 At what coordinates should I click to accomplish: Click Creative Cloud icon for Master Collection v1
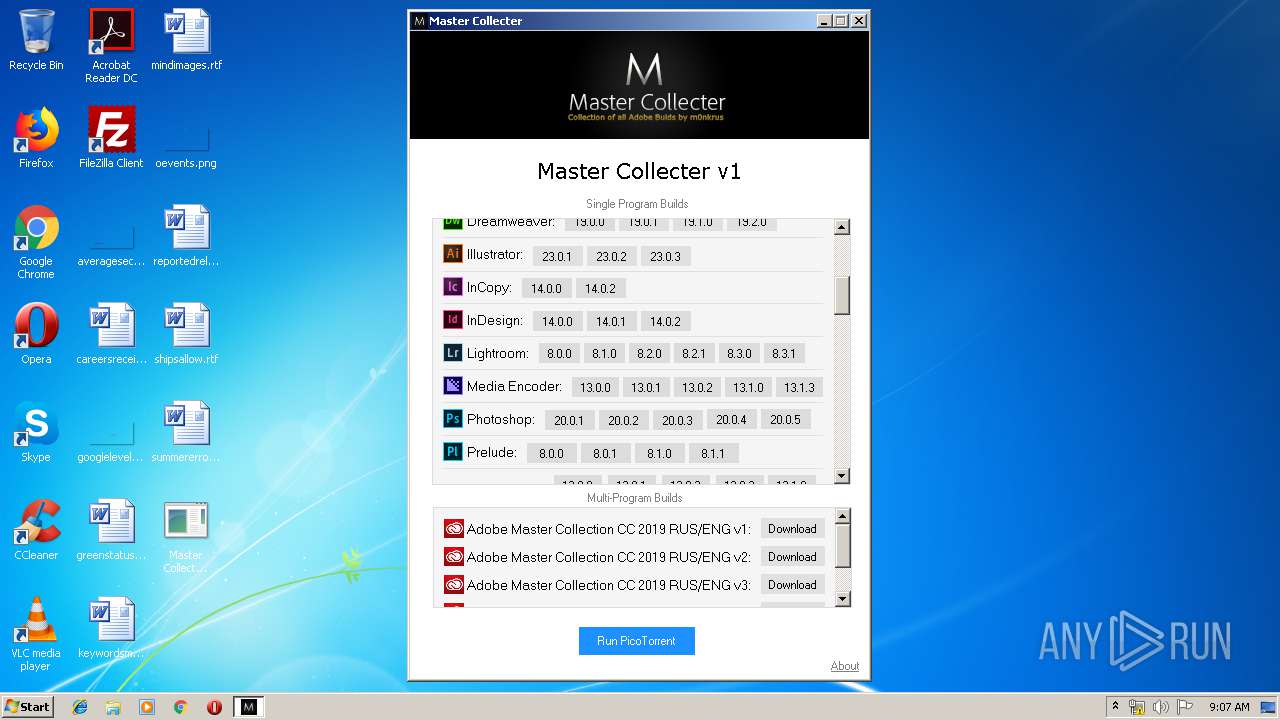coord(454,529)
